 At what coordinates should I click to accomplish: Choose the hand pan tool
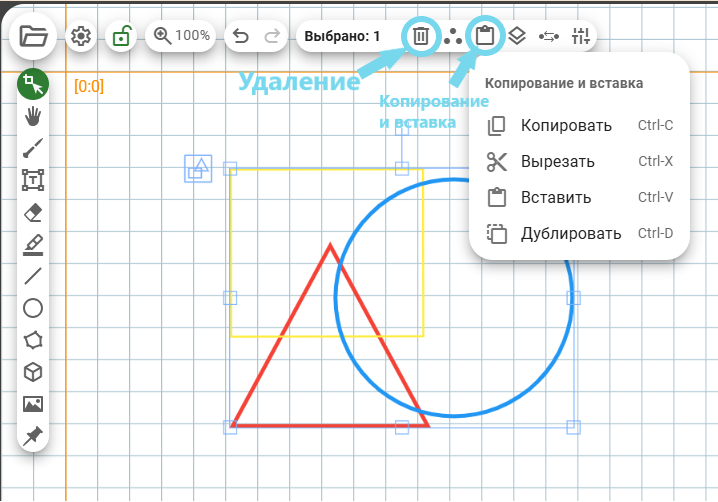pos(33,117)
